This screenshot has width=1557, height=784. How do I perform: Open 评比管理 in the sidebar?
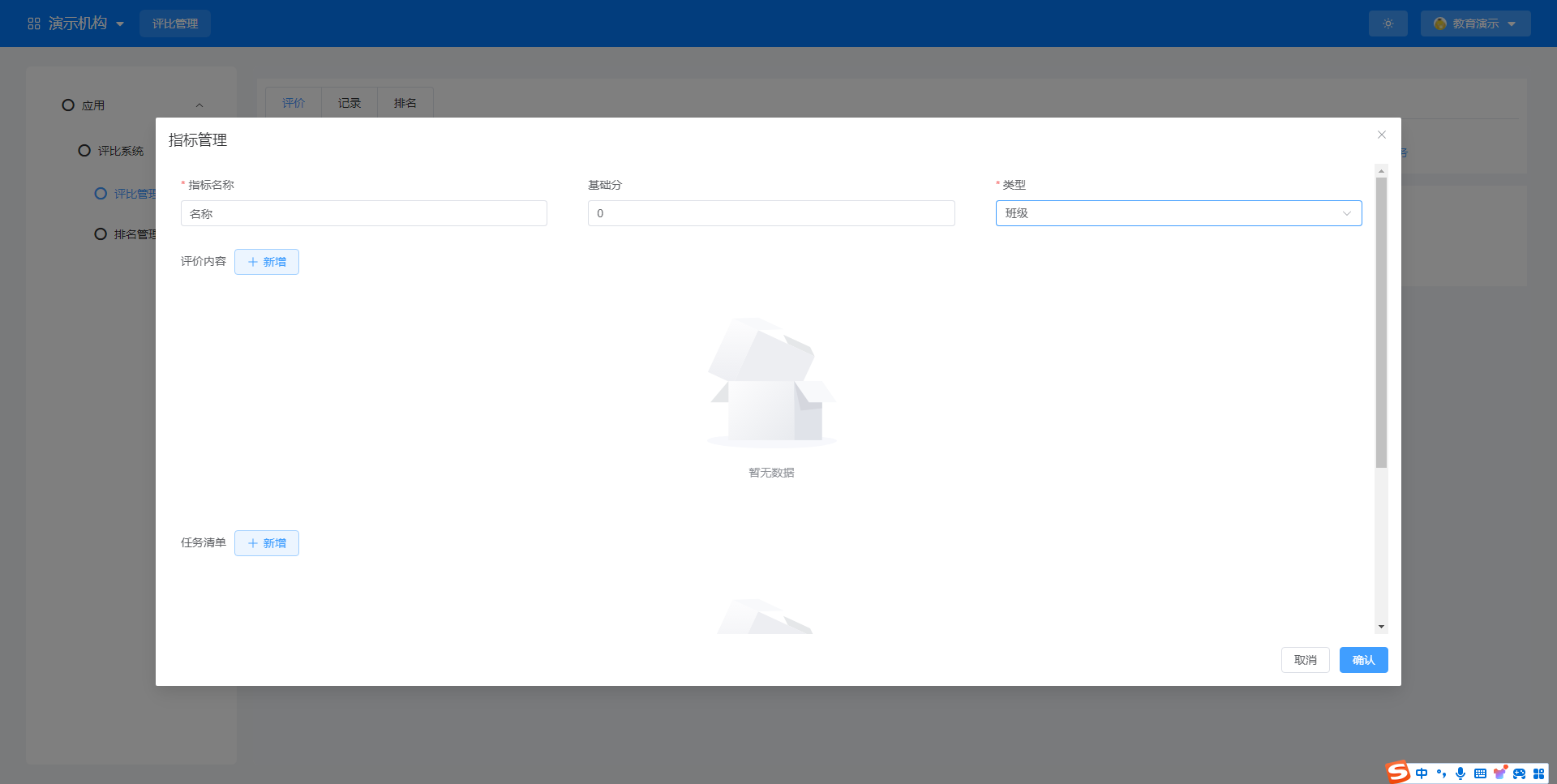tap(125, 194)
